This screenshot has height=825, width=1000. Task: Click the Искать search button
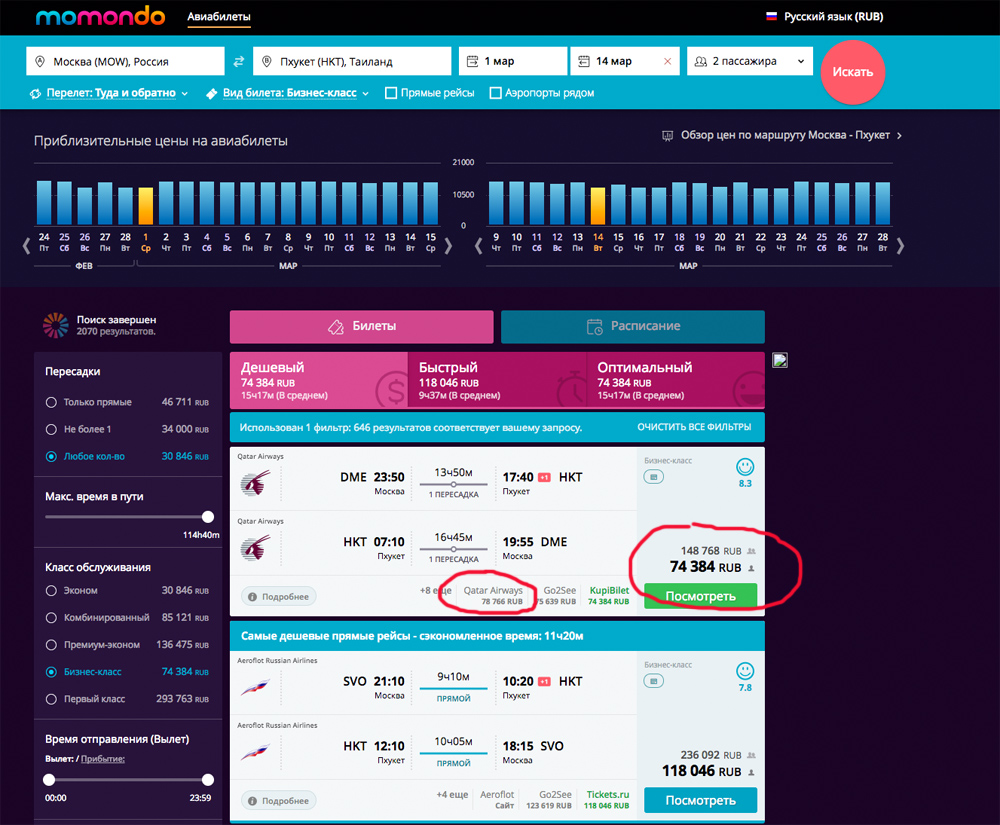[x=853, y=72]
